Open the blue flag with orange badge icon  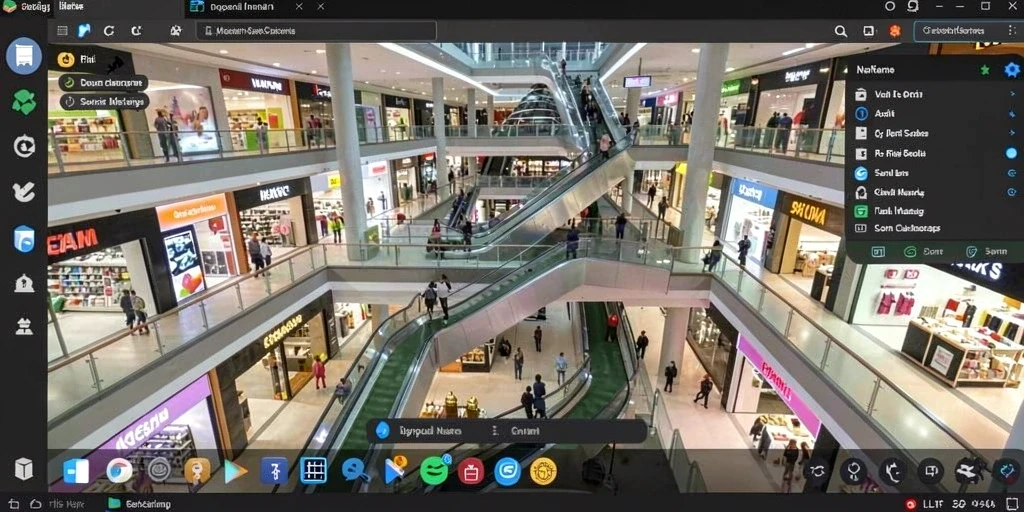(394, 471)
